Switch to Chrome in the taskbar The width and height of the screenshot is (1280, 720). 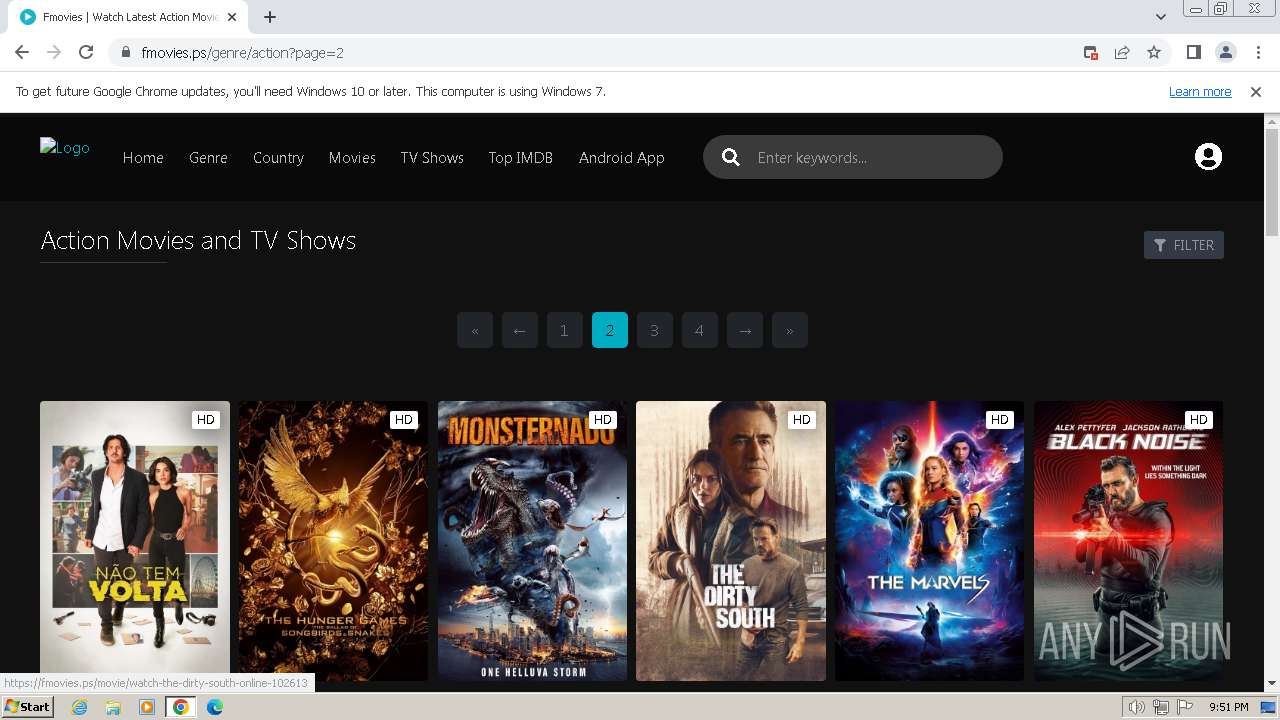(x=181, y=707)
